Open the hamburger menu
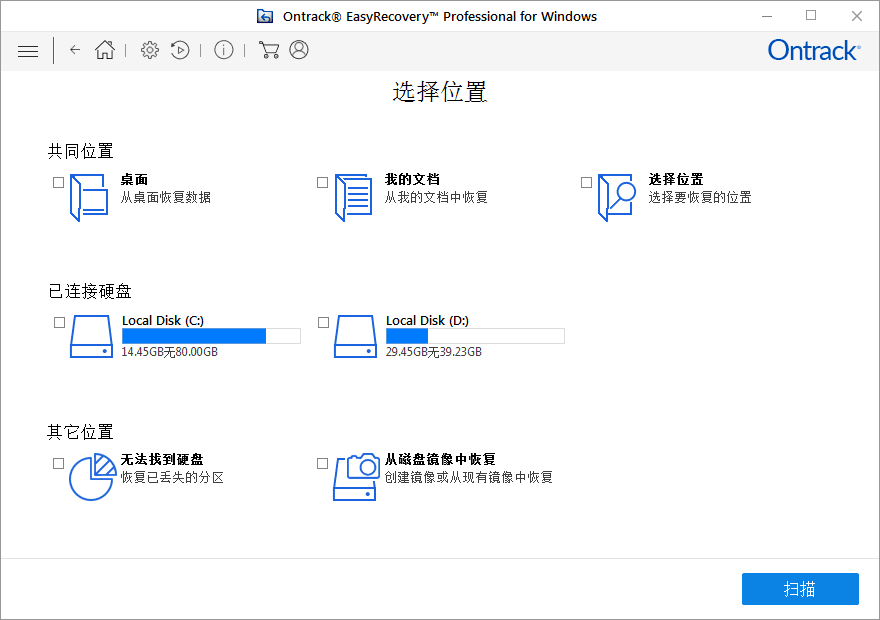This screenshot has width=880, height=620. (28, 51)
